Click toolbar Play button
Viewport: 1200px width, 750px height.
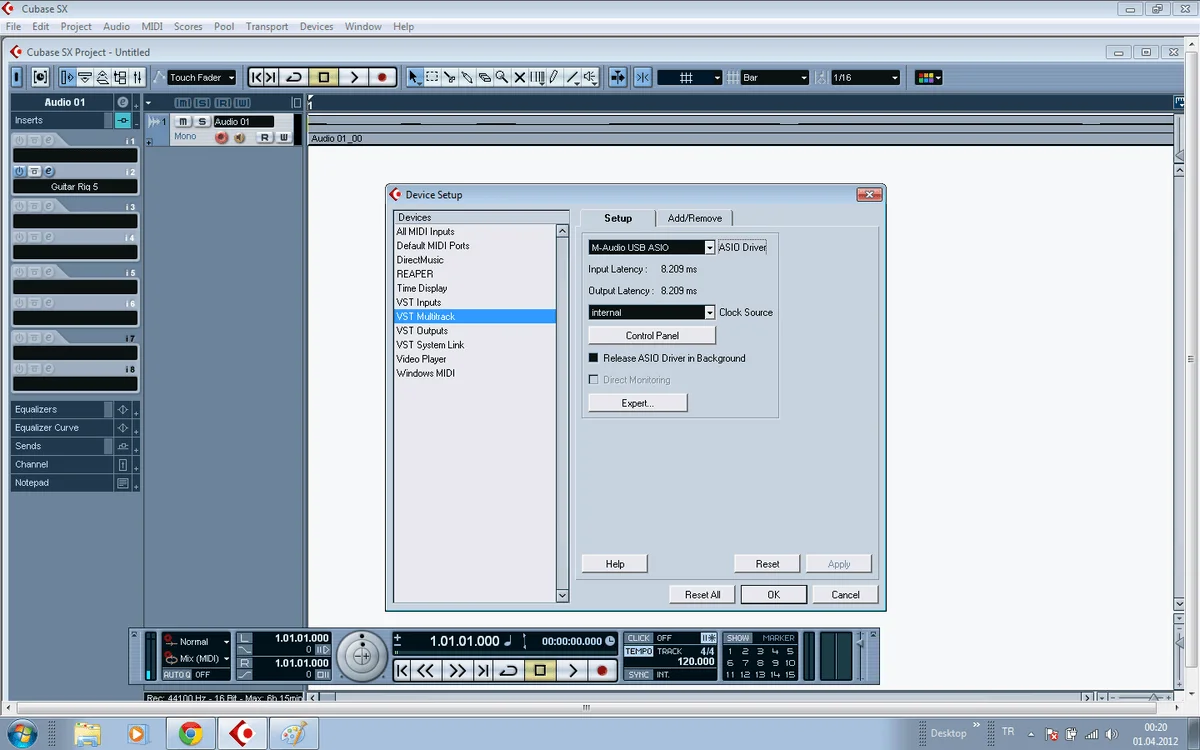coord(353,77)
